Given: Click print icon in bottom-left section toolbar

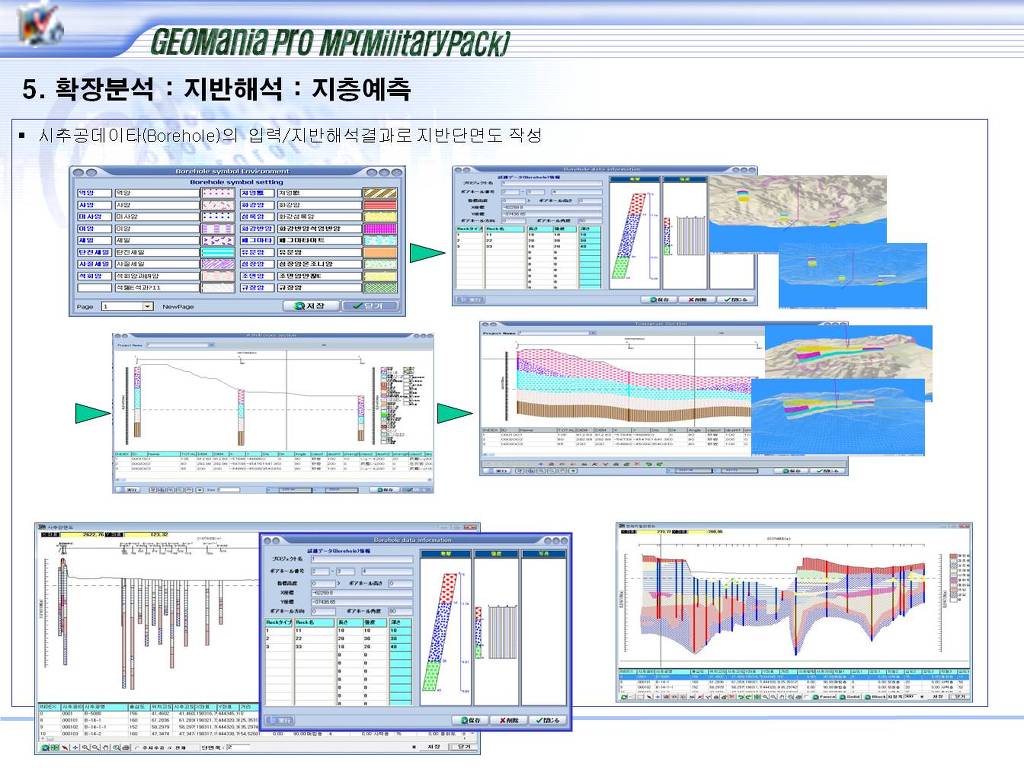Looking at the screenshot, I should pyautogui.click(x=124, y=747).
